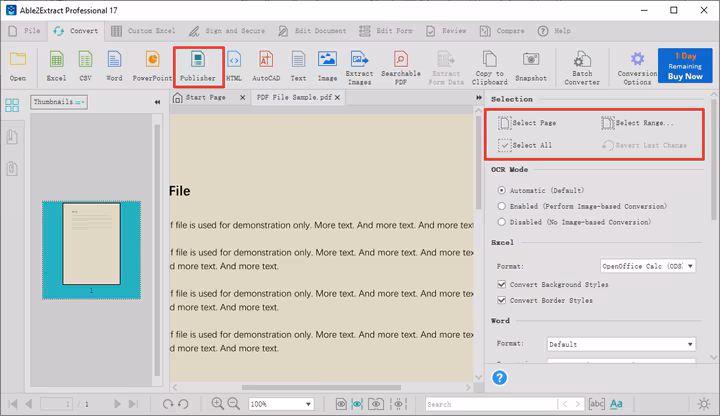The width and height of the screenshot is (720, 416).
Task: Switch to the Review tab
Action: tap(446, 31)
